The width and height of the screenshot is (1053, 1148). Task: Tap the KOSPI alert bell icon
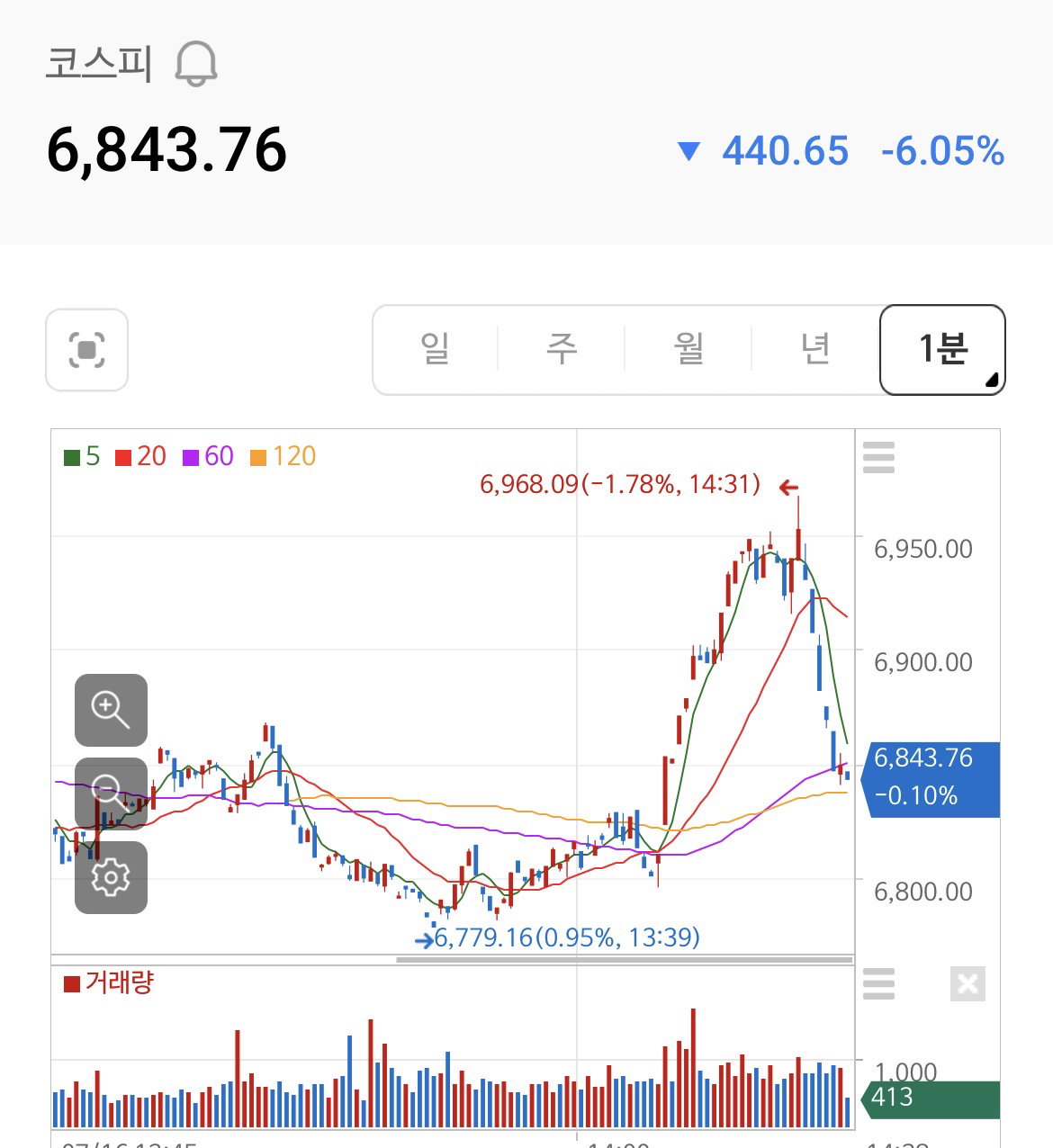point(195,63)
